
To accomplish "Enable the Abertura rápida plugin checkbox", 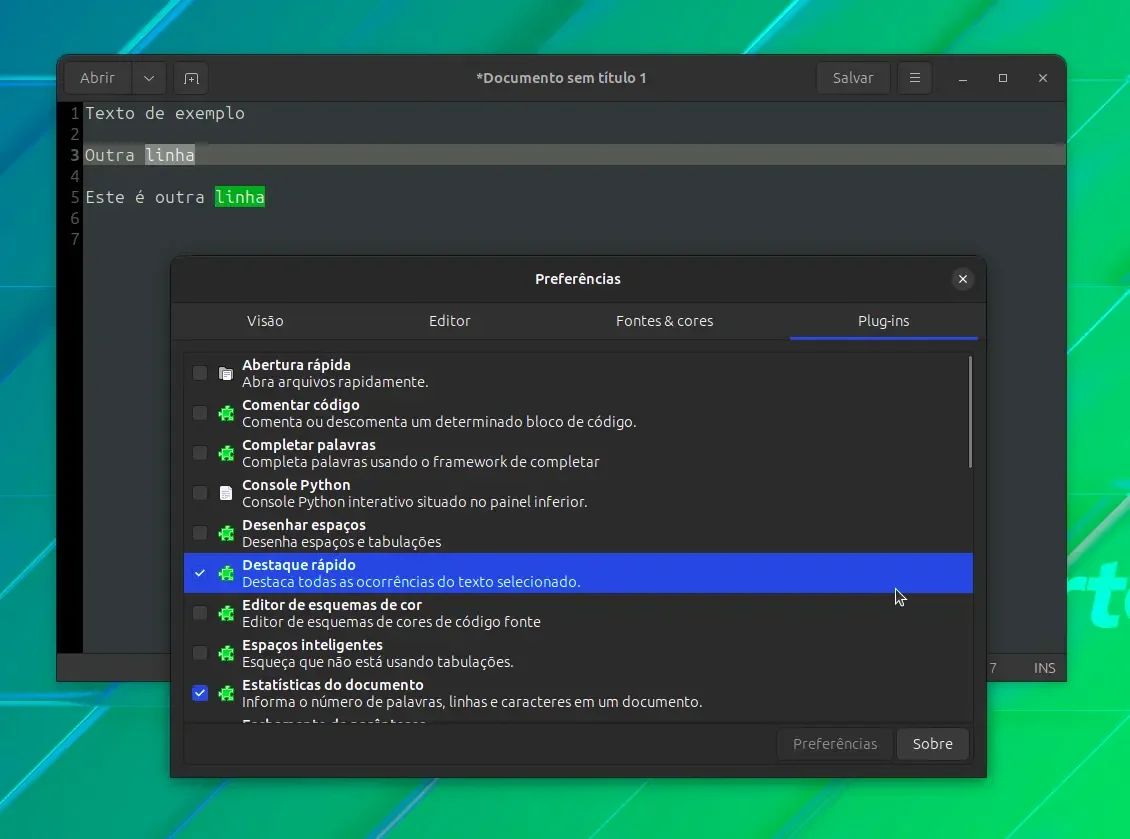I will point(200,373).
